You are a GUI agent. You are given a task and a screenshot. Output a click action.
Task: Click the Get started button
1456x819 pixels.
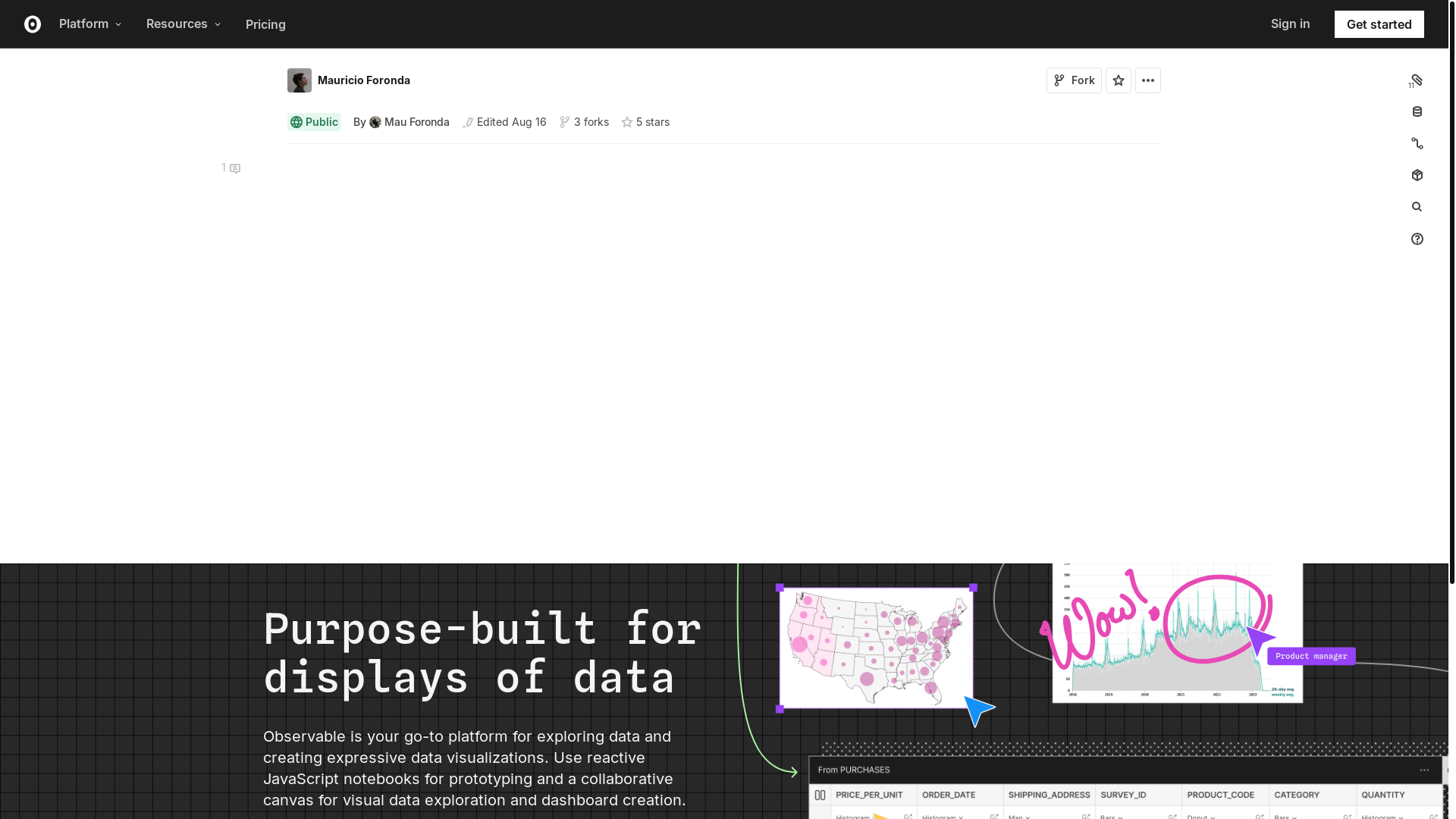[x=1379, y=24]
